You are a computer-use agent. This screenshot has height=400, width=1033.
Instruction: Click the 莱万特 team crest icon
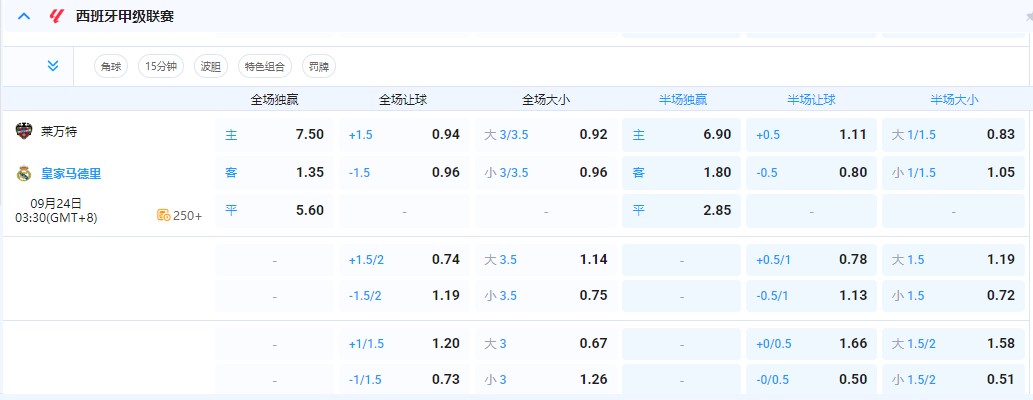pos(24,131)
